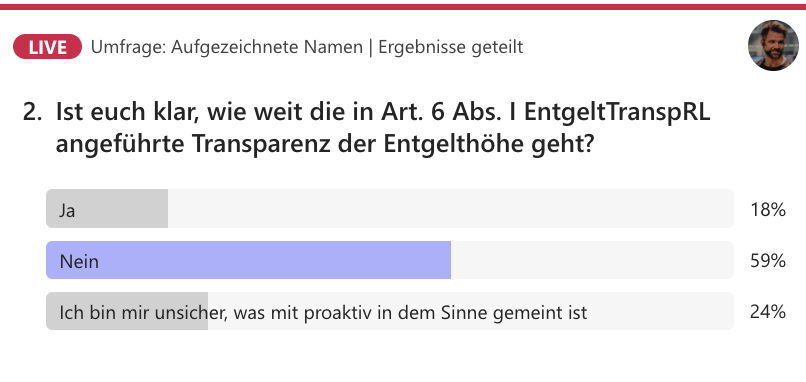
Task: Select the "Ja" answer option
Action: tap(390, 208)
